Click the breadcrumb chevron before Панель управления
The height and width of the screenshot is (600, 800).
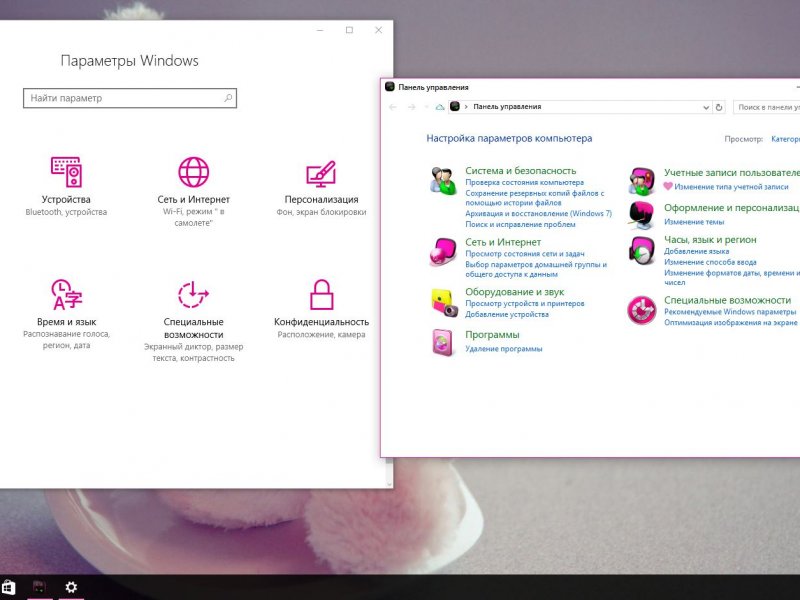click(x=466, y=107)
